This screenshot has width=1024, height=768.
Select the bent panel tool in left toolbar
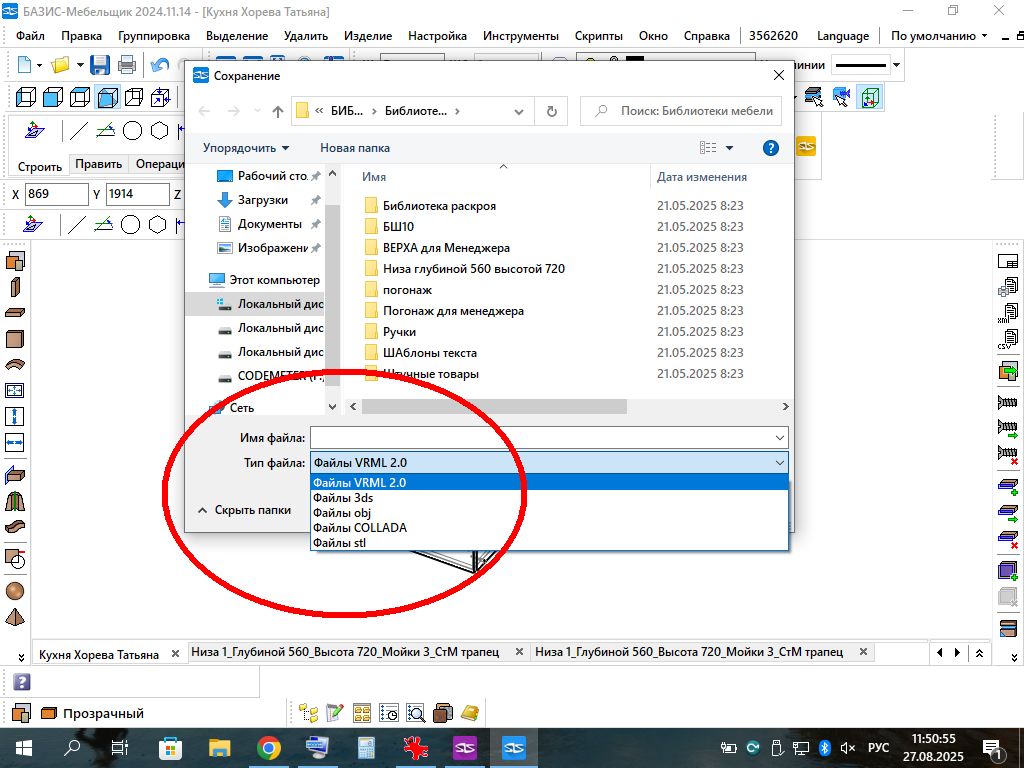(15, 364)
